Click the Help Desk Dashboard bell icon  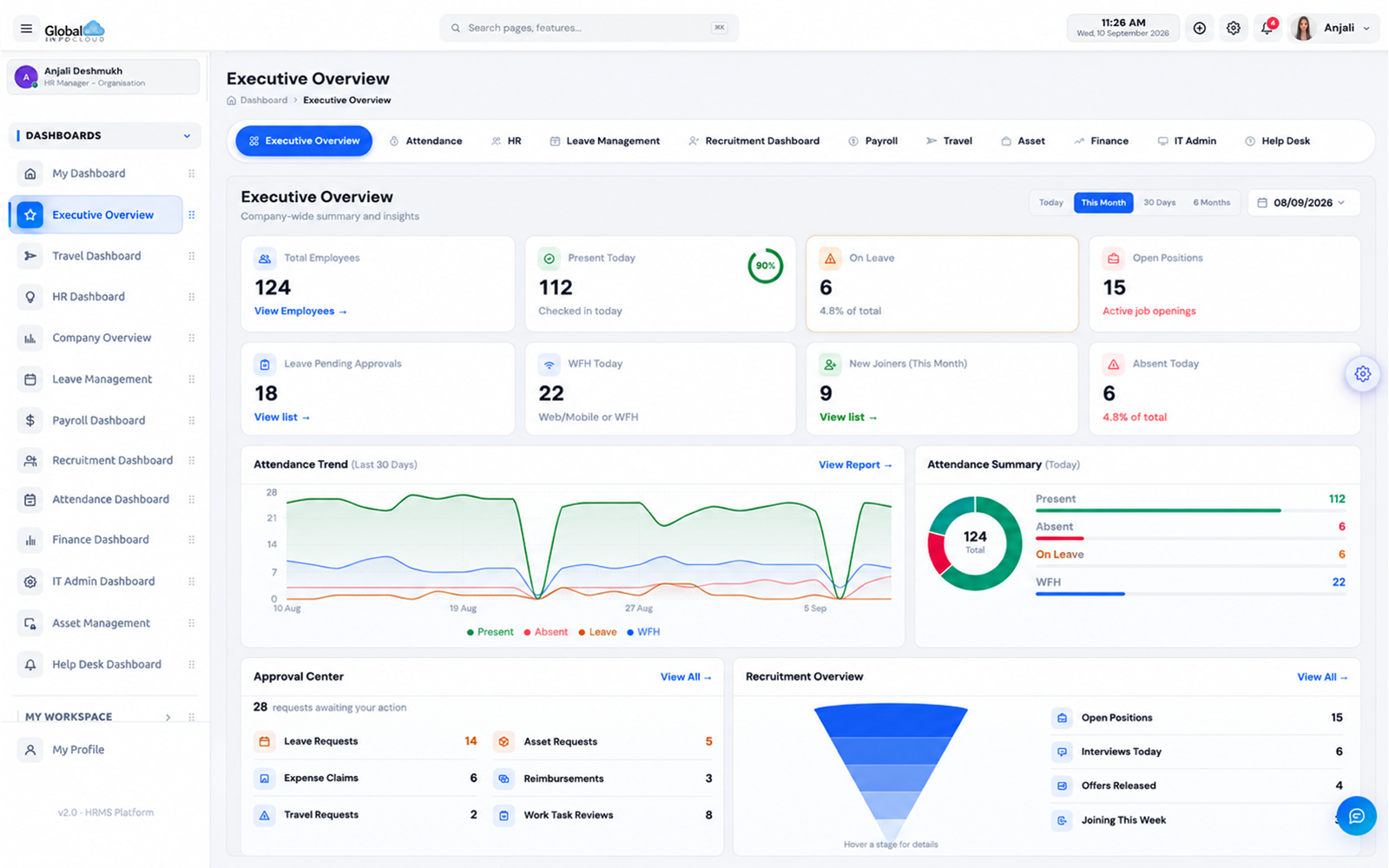(x=30, y=665)
